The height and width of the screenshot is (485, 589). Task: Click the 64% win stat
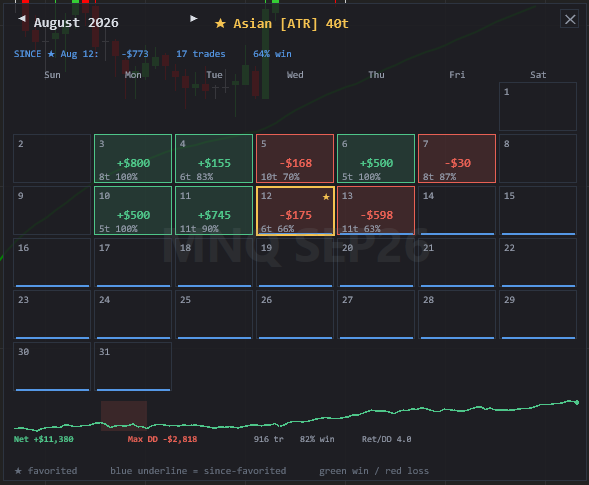coord(272,54)
